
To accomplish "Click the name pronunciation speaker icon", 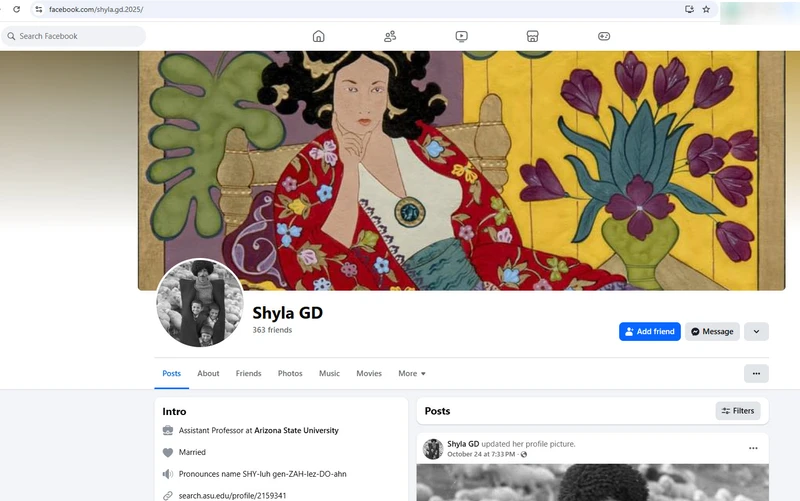I will point(168,474).
